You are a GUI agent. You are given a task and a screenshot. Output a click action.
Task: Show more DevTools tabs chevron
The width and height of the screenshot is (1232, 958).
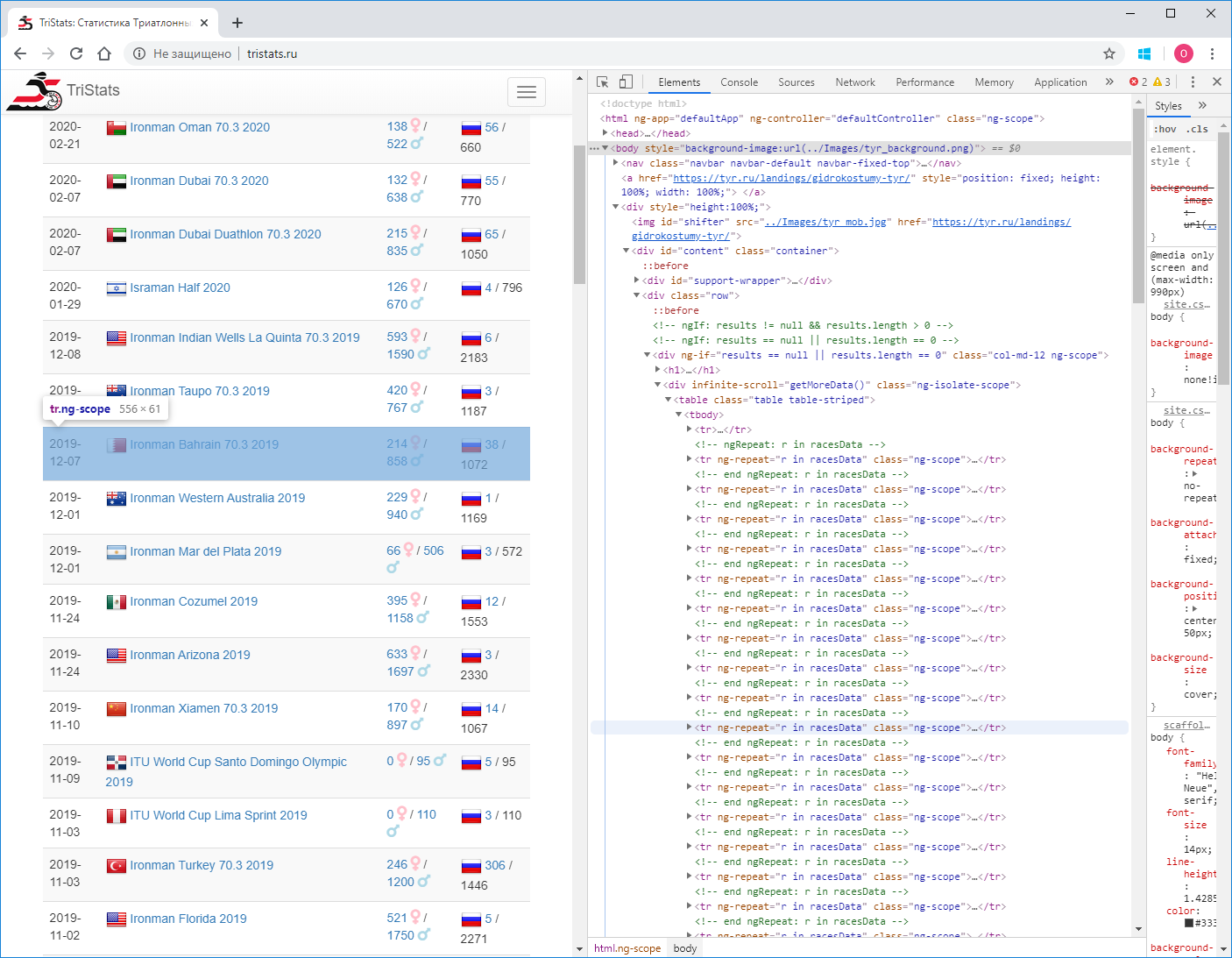click(x=1109, y=82)
